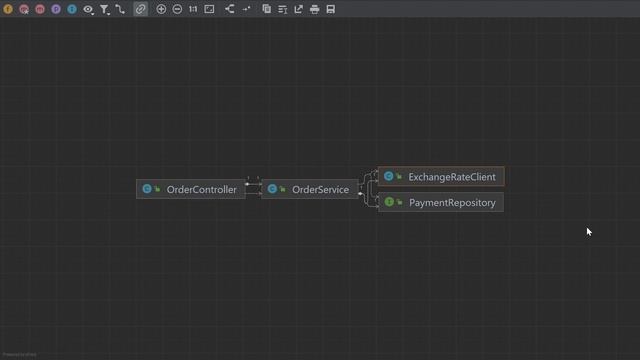Toggle Inner Classes display in diagram
Viewport: 640px width, 360px height.
click(x=72, y=9)
